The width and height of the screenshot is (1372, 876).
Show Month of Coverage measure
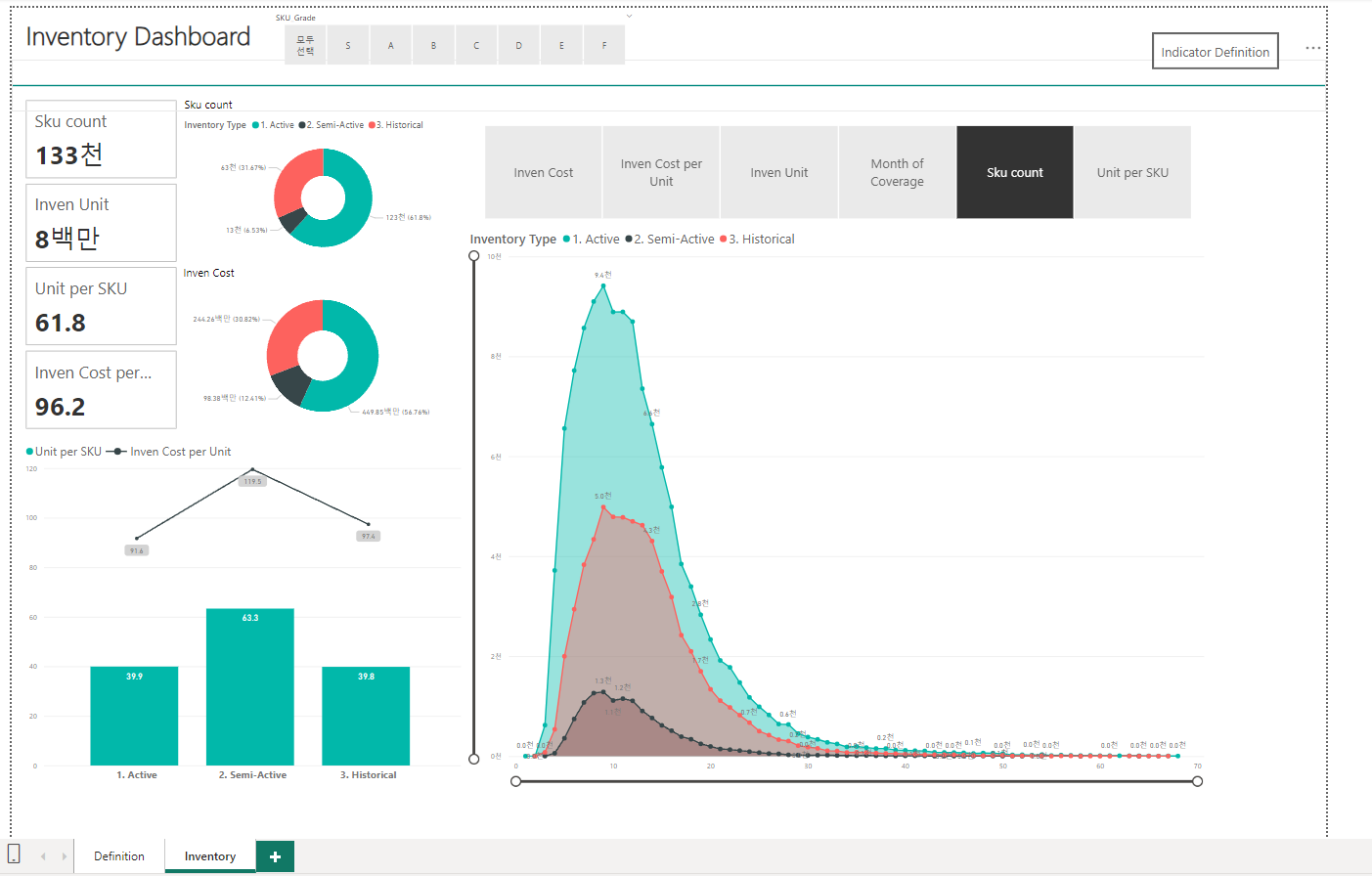897,172
